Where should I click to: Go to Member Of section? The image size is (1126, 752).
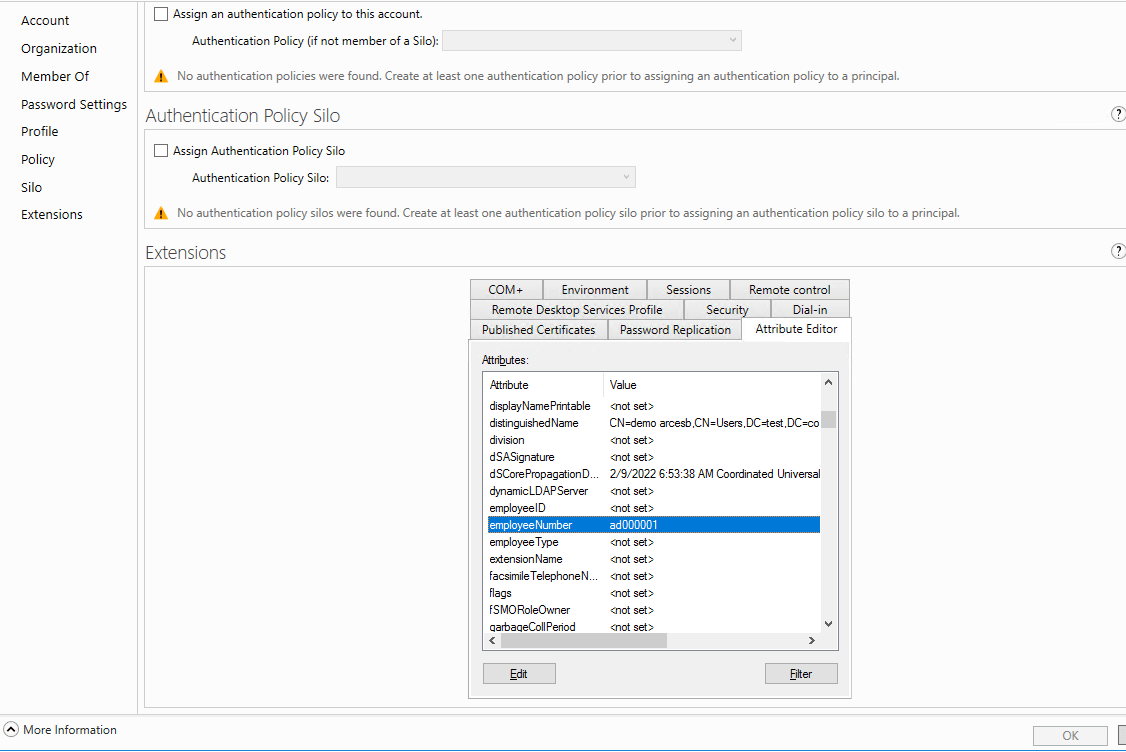point(55,76)
